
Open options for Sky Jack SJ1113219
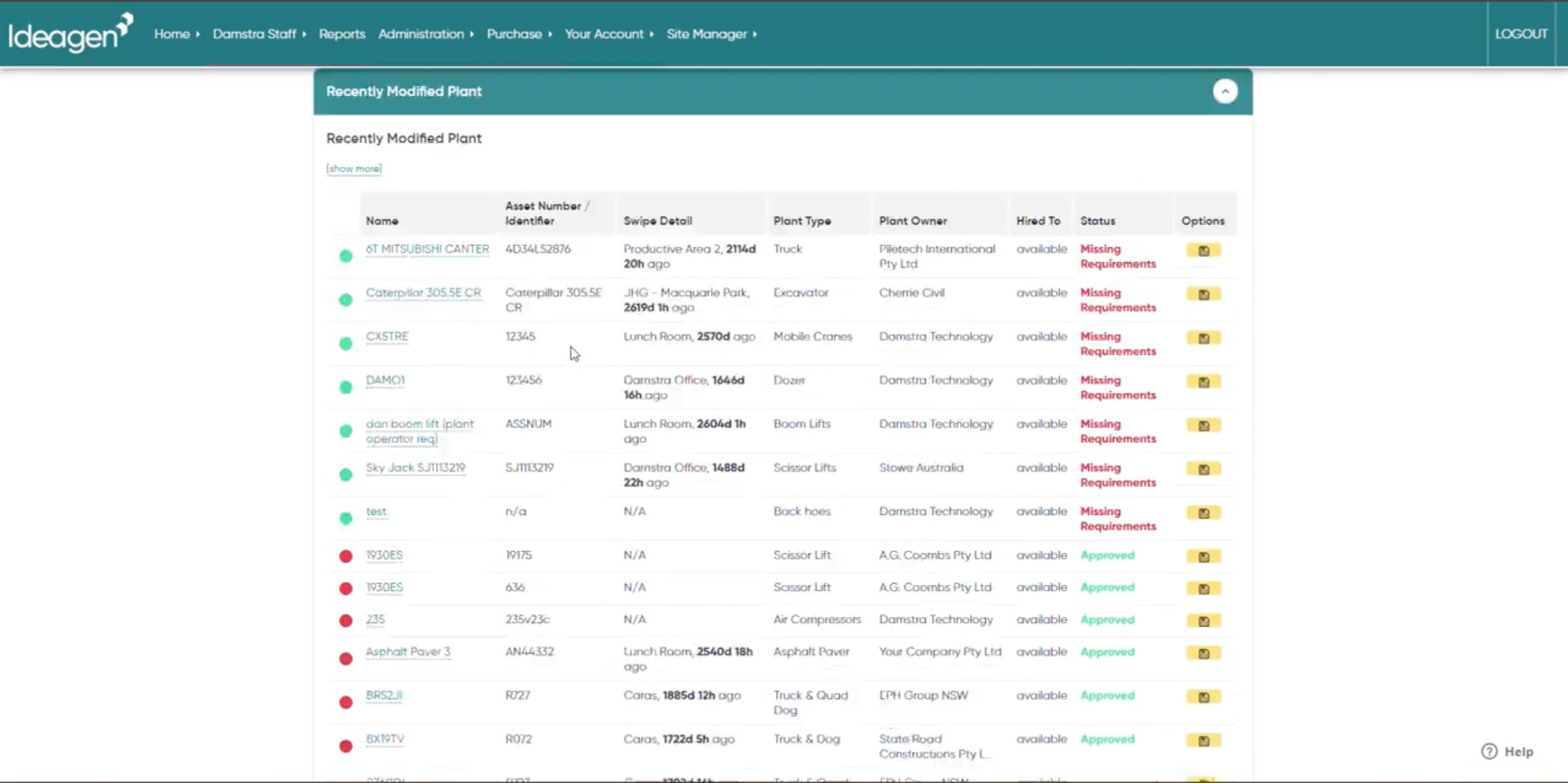pyautogui.click(x=1203, y=469)
